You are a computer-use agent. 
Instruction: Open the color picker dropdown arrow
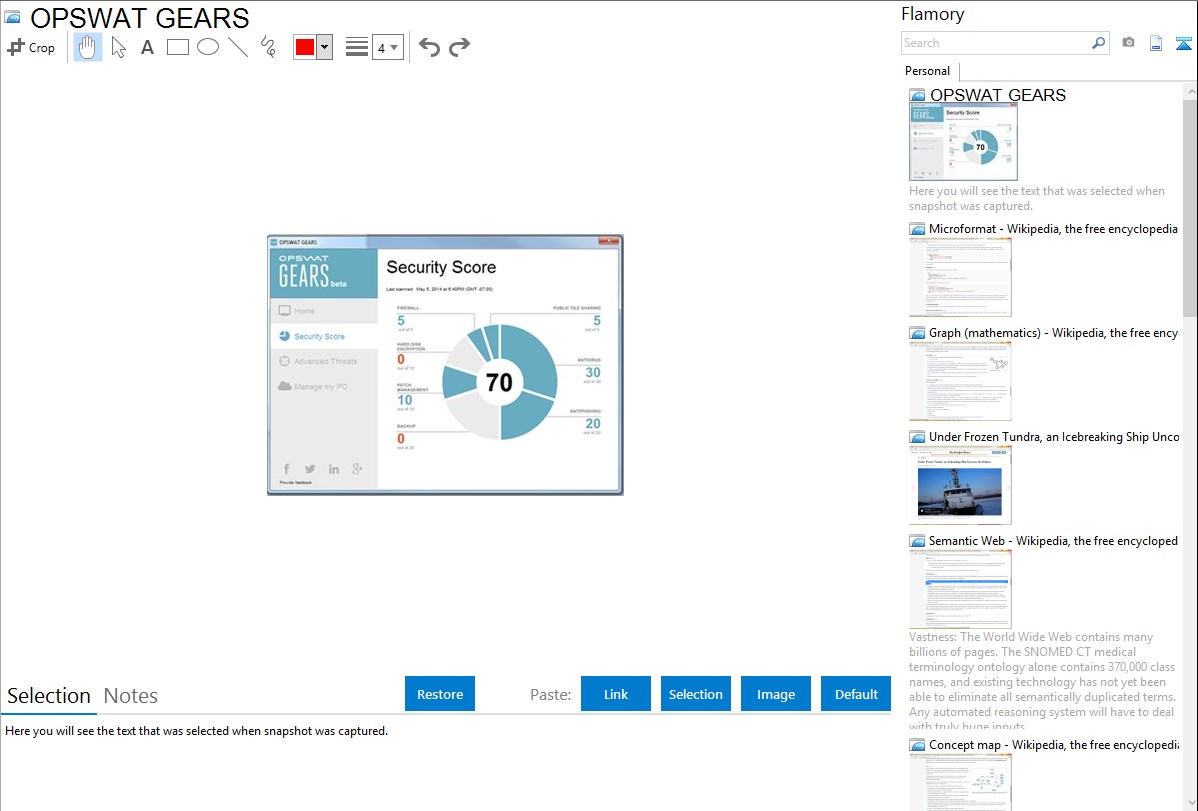324,47
